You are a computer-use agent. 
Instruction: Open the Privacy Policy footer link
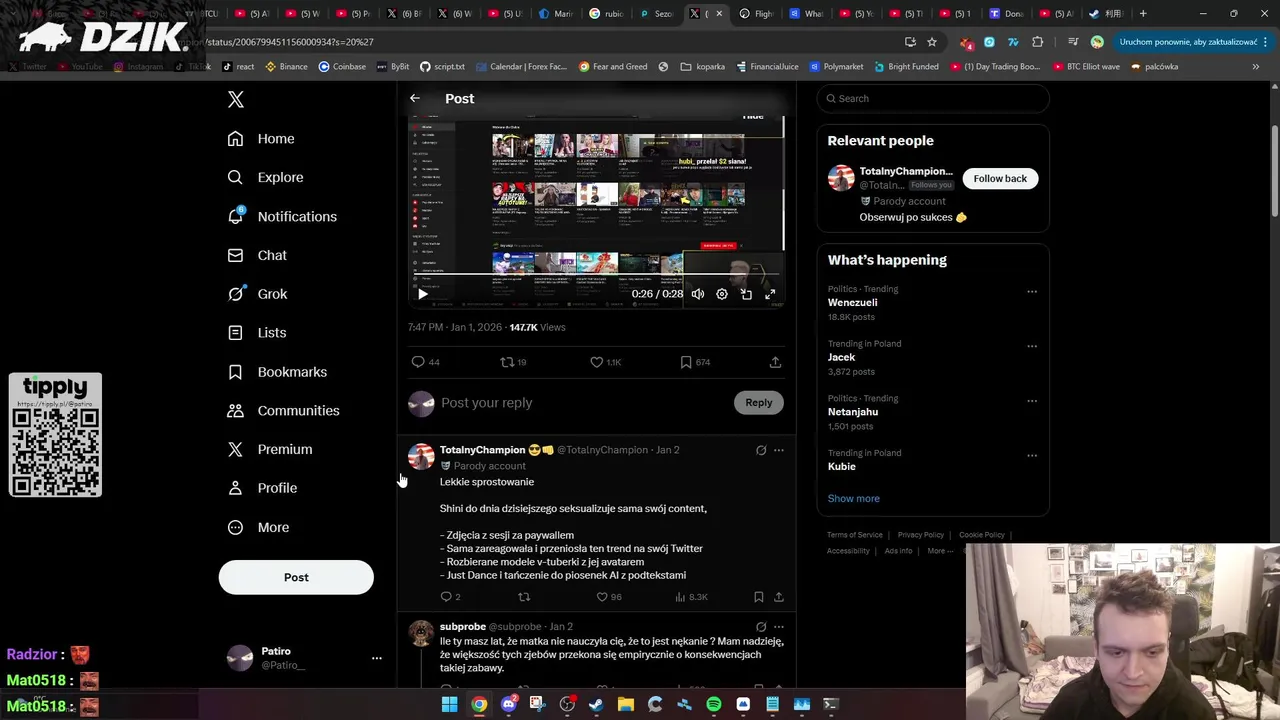pyautogui.click(x=921, y=535)
